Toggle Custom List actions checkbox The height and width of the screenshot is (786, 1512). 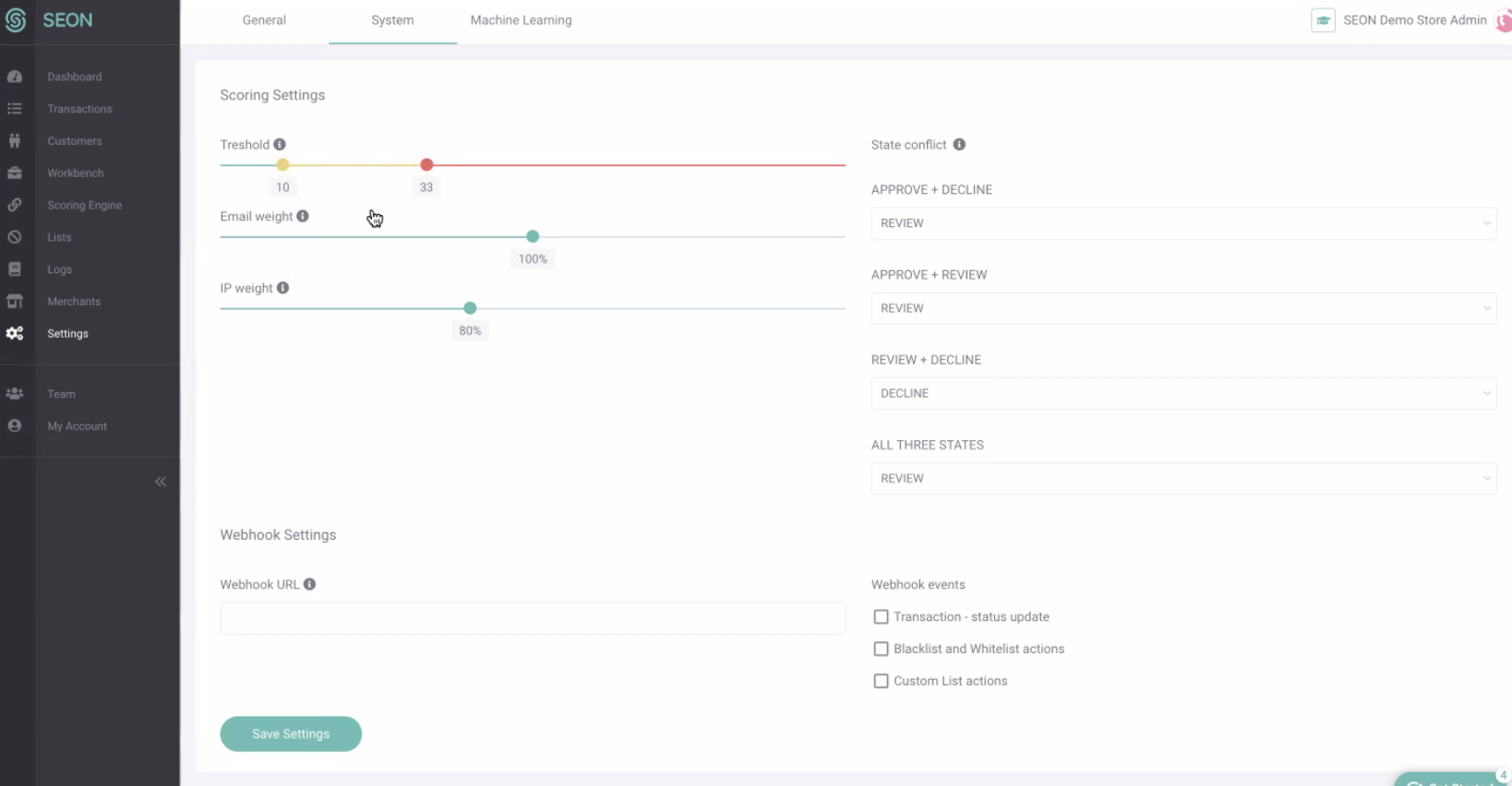pyautogui.click(x=881, y=682)
